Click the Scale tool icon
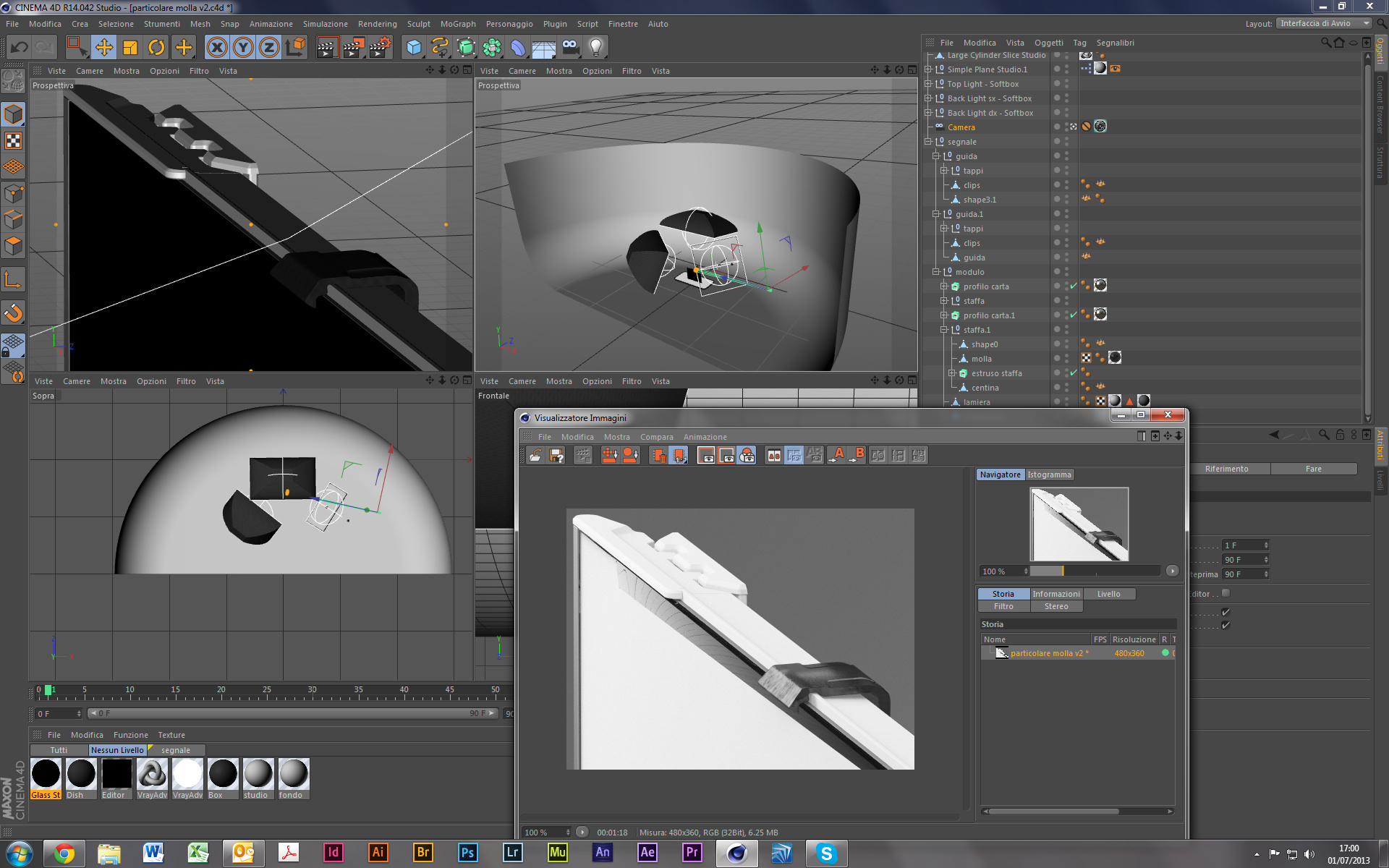Image resolution: width=1389 pixels, height=868 pixels. (130, 48)
